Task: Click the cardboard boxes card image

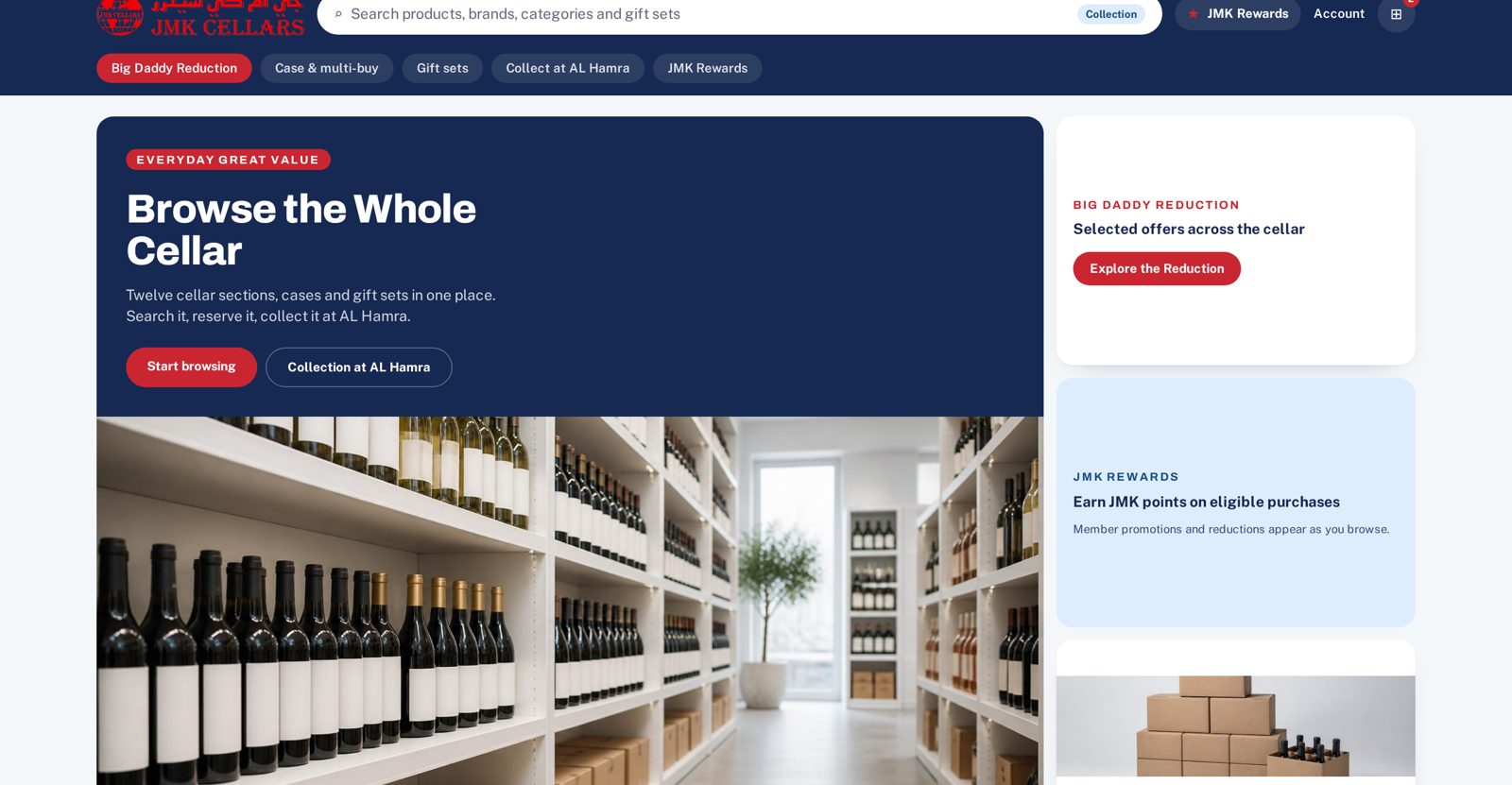Action: (1235, 725)
